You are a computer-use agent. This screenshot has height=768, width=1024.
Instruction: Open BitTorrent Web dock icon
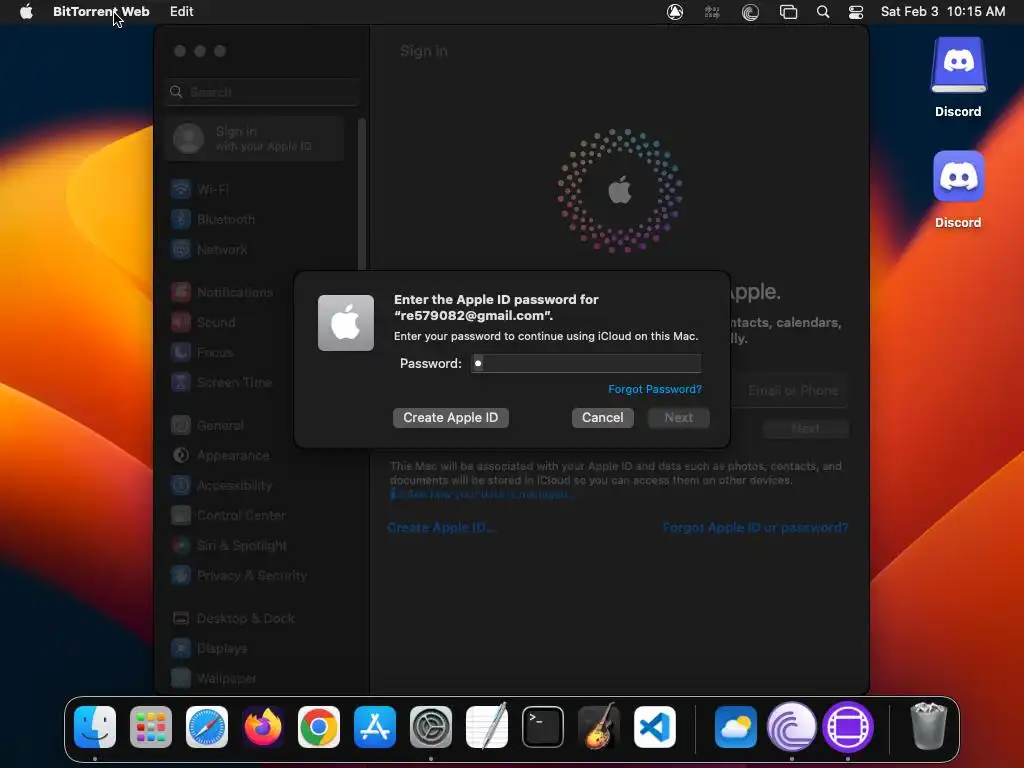[792, 727]
